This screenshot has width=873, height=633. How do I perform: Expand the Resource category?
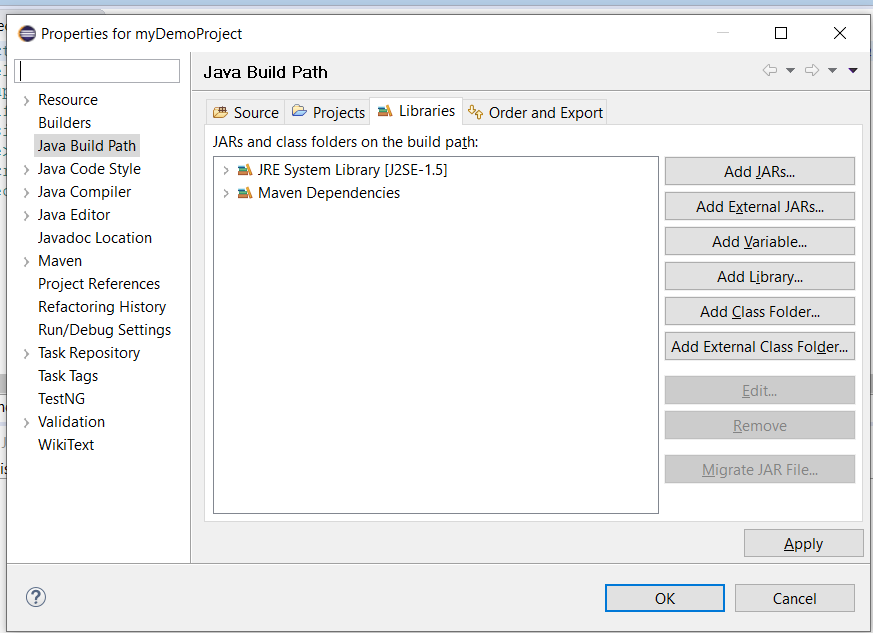coord(26,100)
